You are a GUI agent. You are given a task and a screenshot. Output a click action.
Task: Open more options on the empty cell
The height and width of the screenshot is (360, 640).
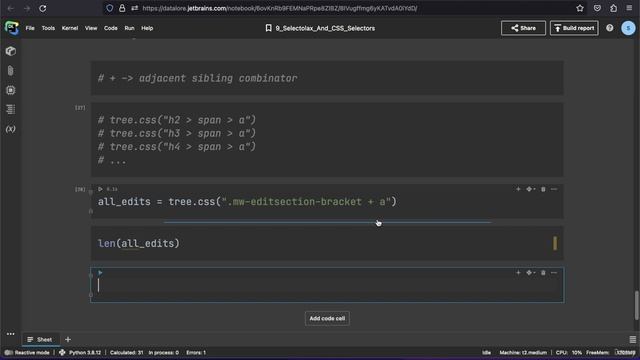tap(554, 273)
